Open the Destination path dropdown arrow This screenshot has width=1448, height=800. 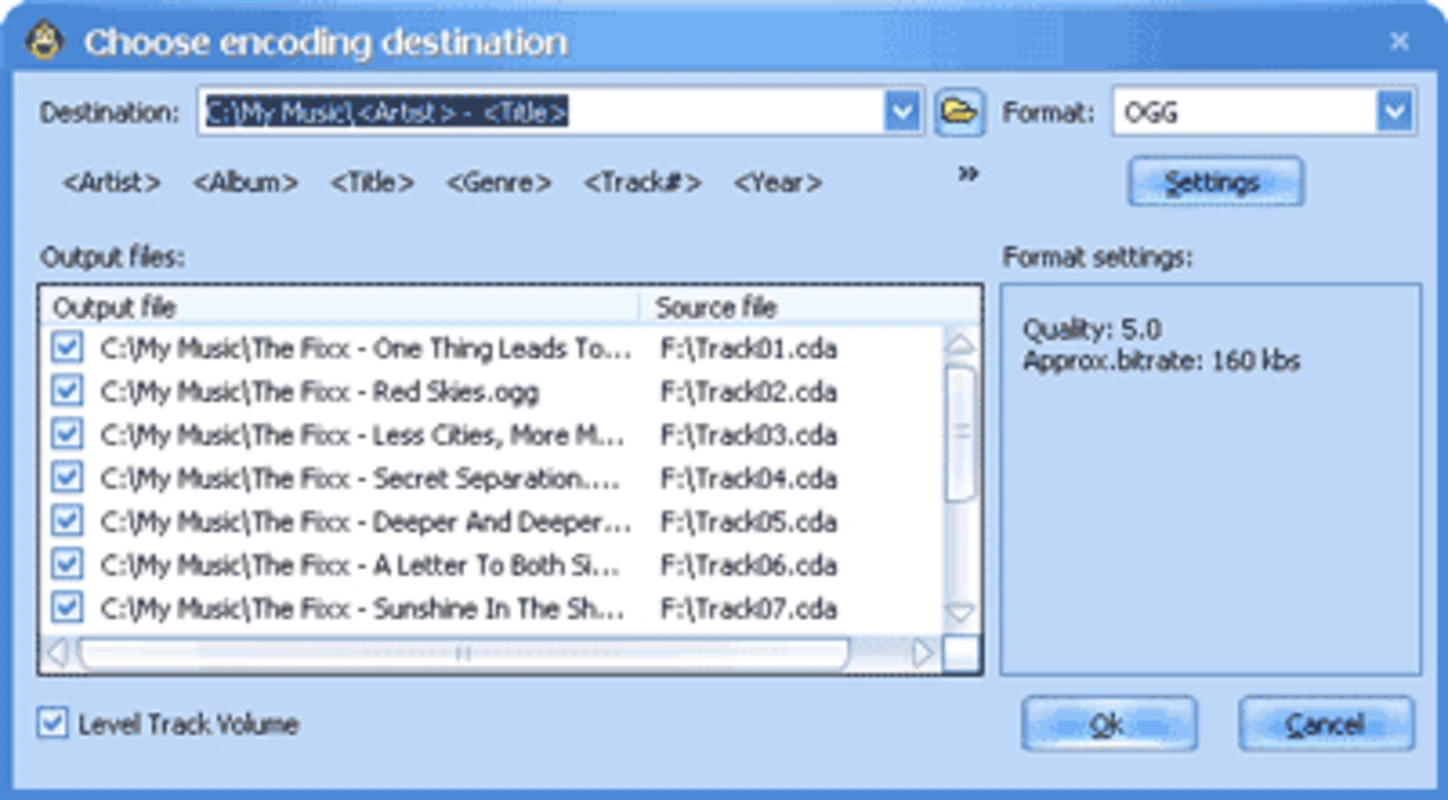902,112
